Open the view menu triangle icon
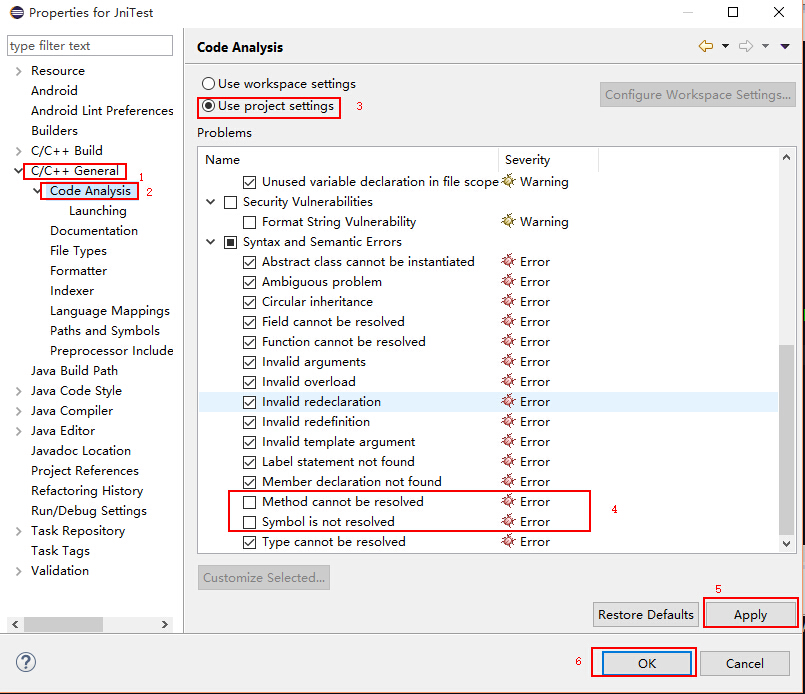805x694 pixels. pos(785,46)
